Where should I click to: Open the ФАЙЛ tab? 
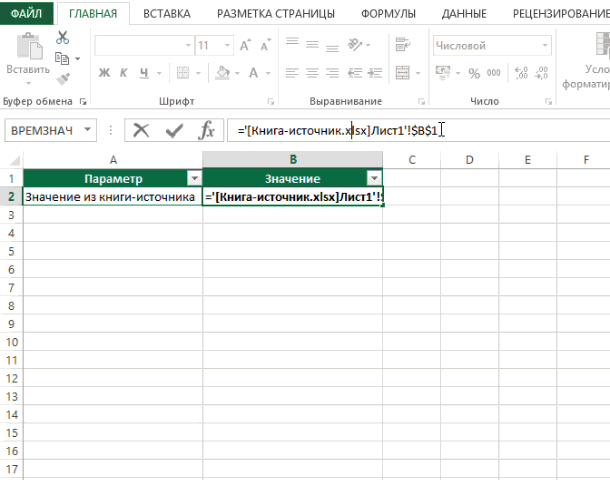pyautogui.click(x=26, y=13)
